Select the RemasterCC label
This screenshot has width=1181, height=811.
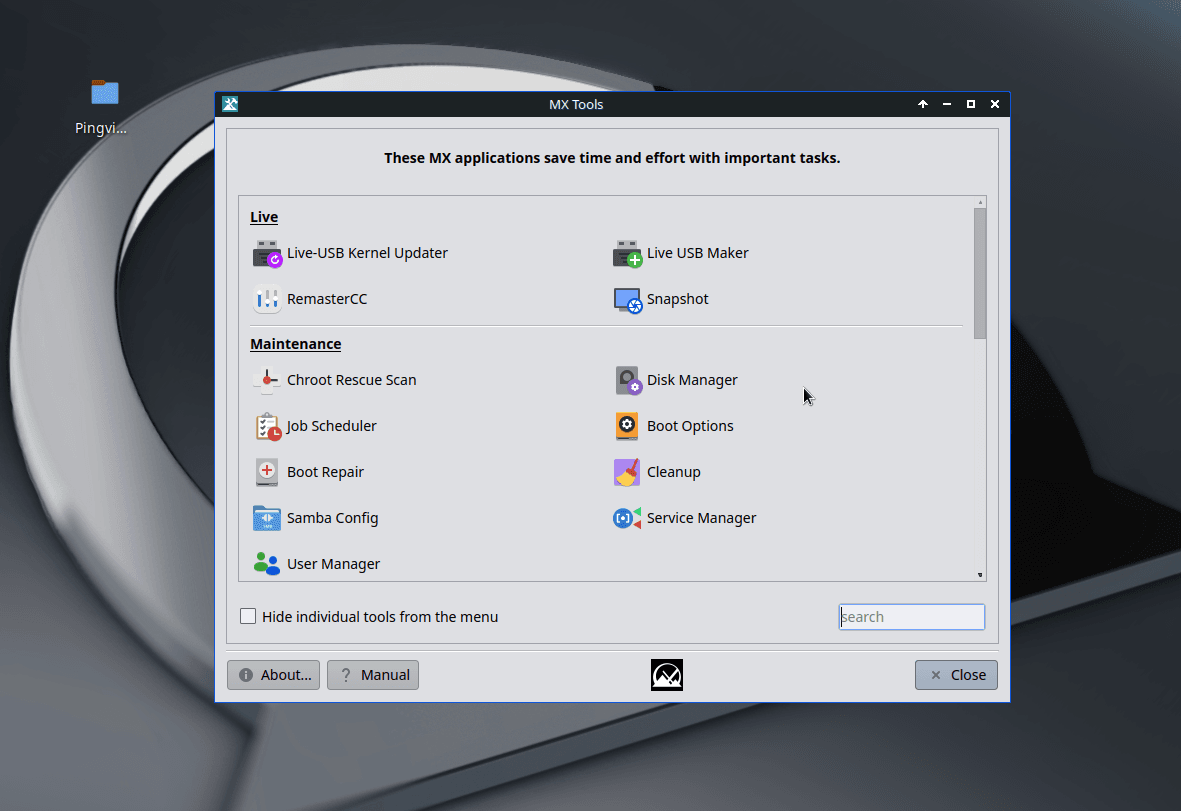[327, 299]
